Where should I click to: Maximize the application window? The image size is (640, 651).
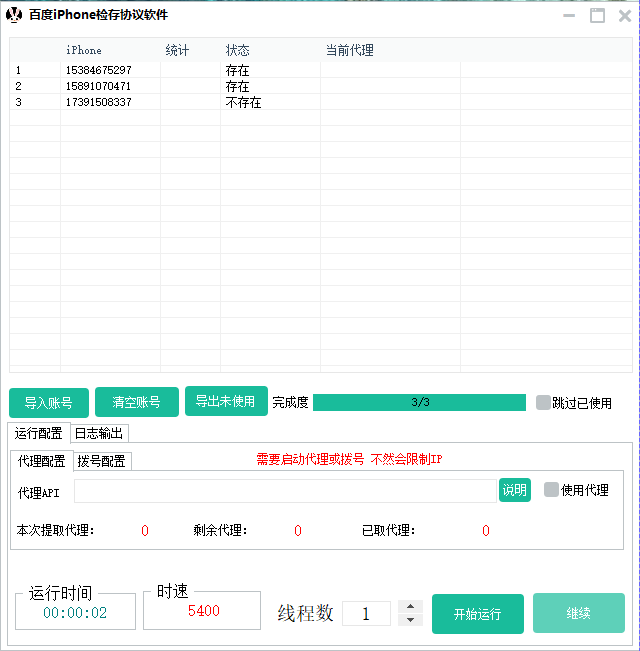tap(597, 15)
